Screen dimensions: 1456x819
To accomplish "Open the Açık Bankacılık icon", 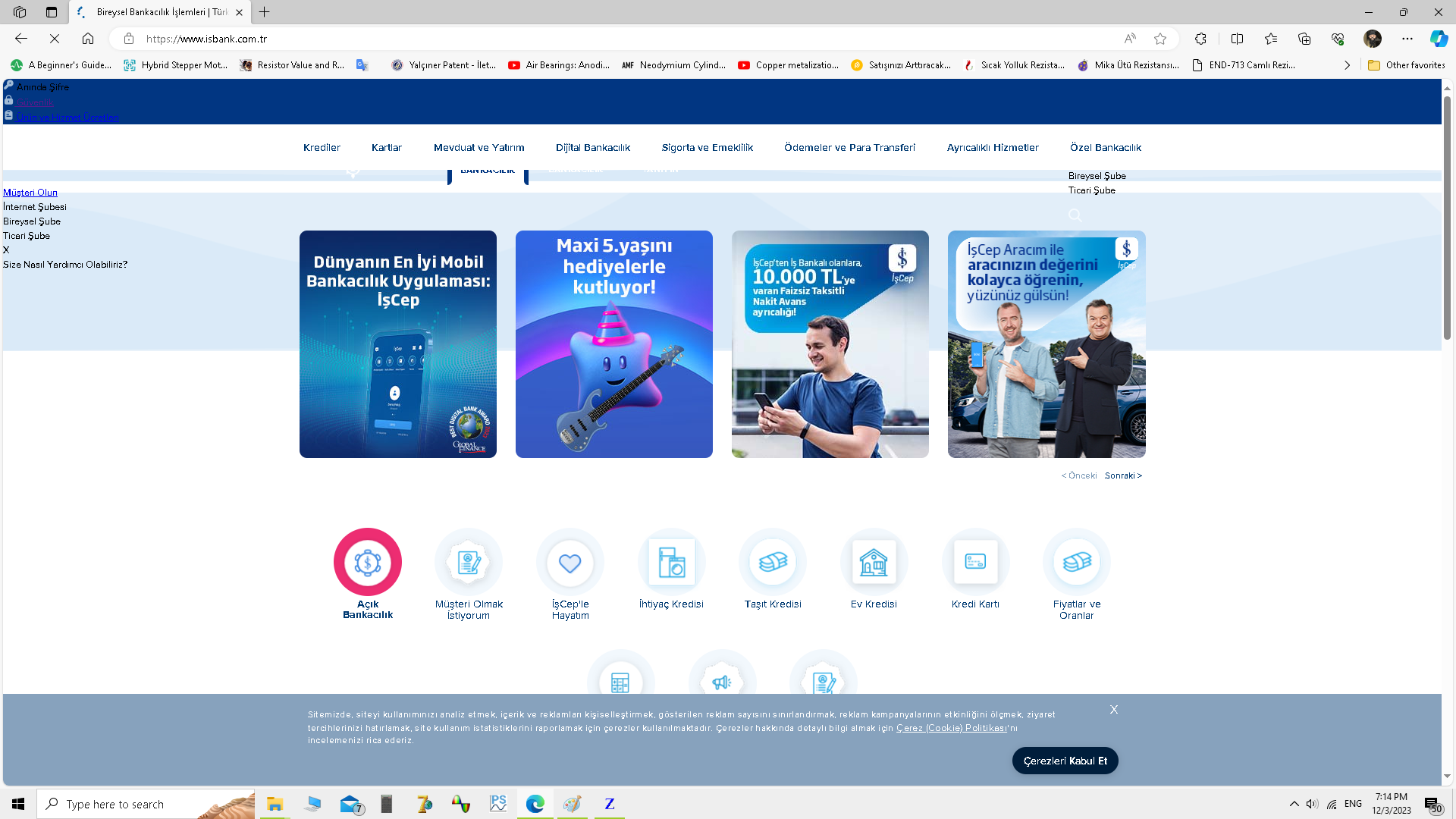I will [367, 562].
